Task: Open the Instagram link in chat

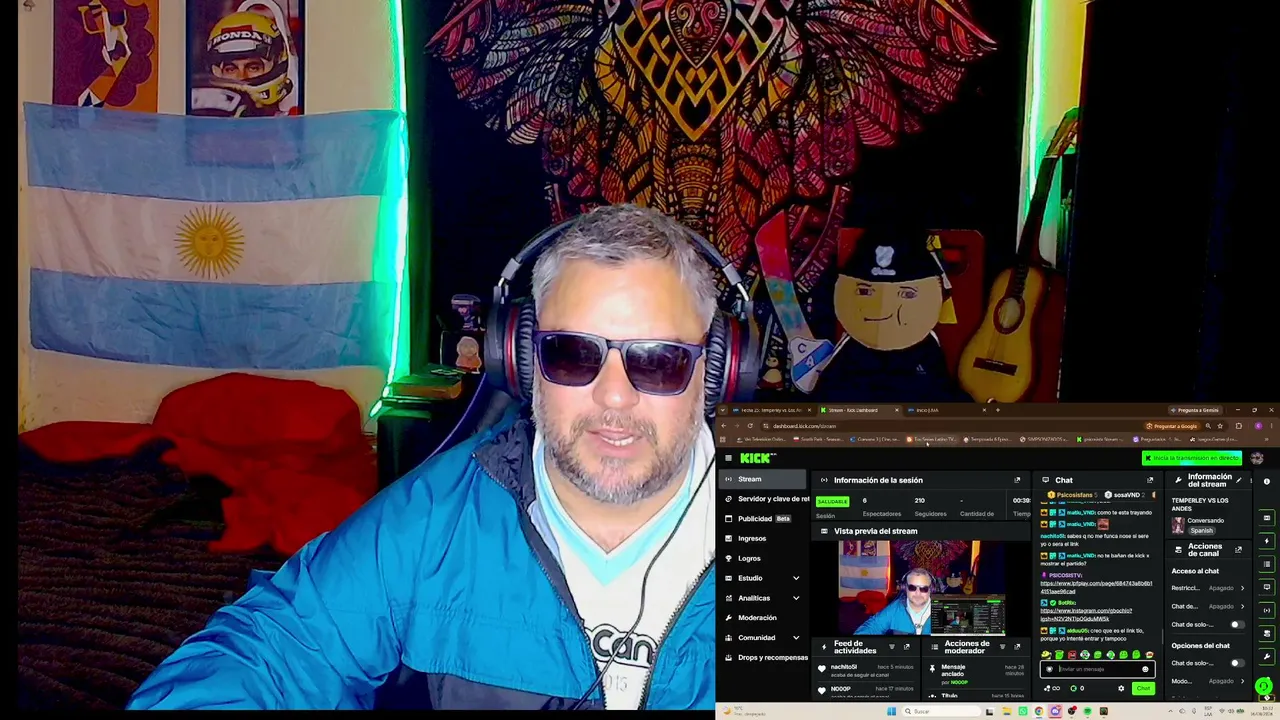Action: tap(1086, 614)
